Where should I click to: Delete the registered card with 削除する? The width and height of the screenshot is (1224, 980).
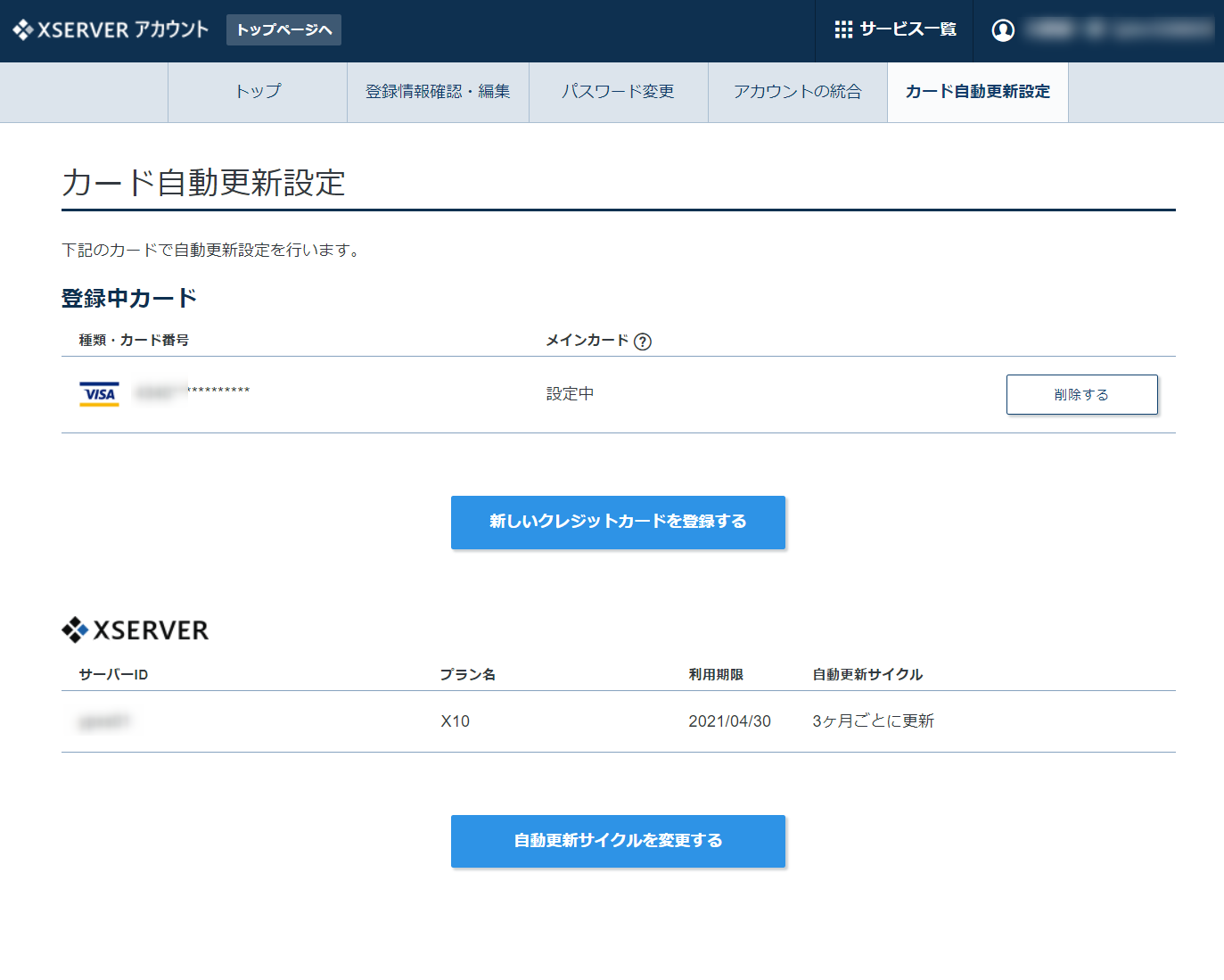click(1082, 394)
